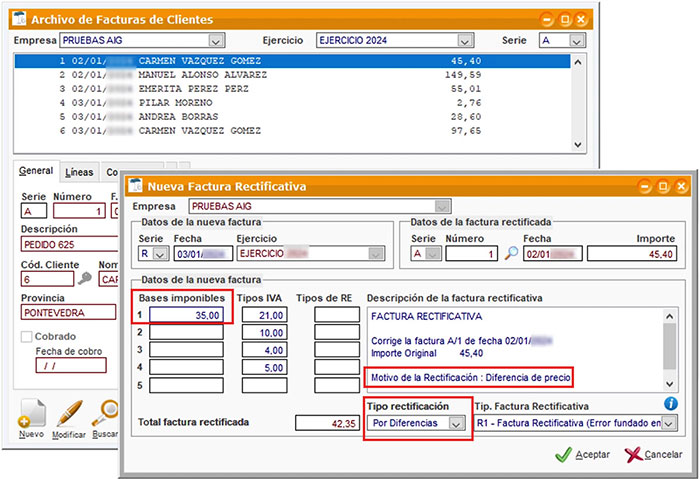Click Tipos IVA field showing 4,00
This screenshot has height=479, width=700.
pyautogui.click(x=264, y=350)
